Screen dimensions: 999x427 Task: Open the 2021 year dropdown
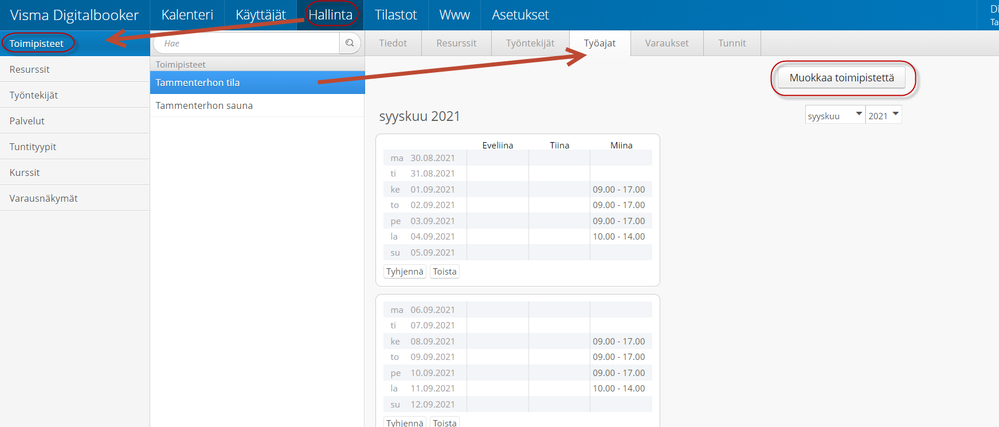tap(883, 115)
